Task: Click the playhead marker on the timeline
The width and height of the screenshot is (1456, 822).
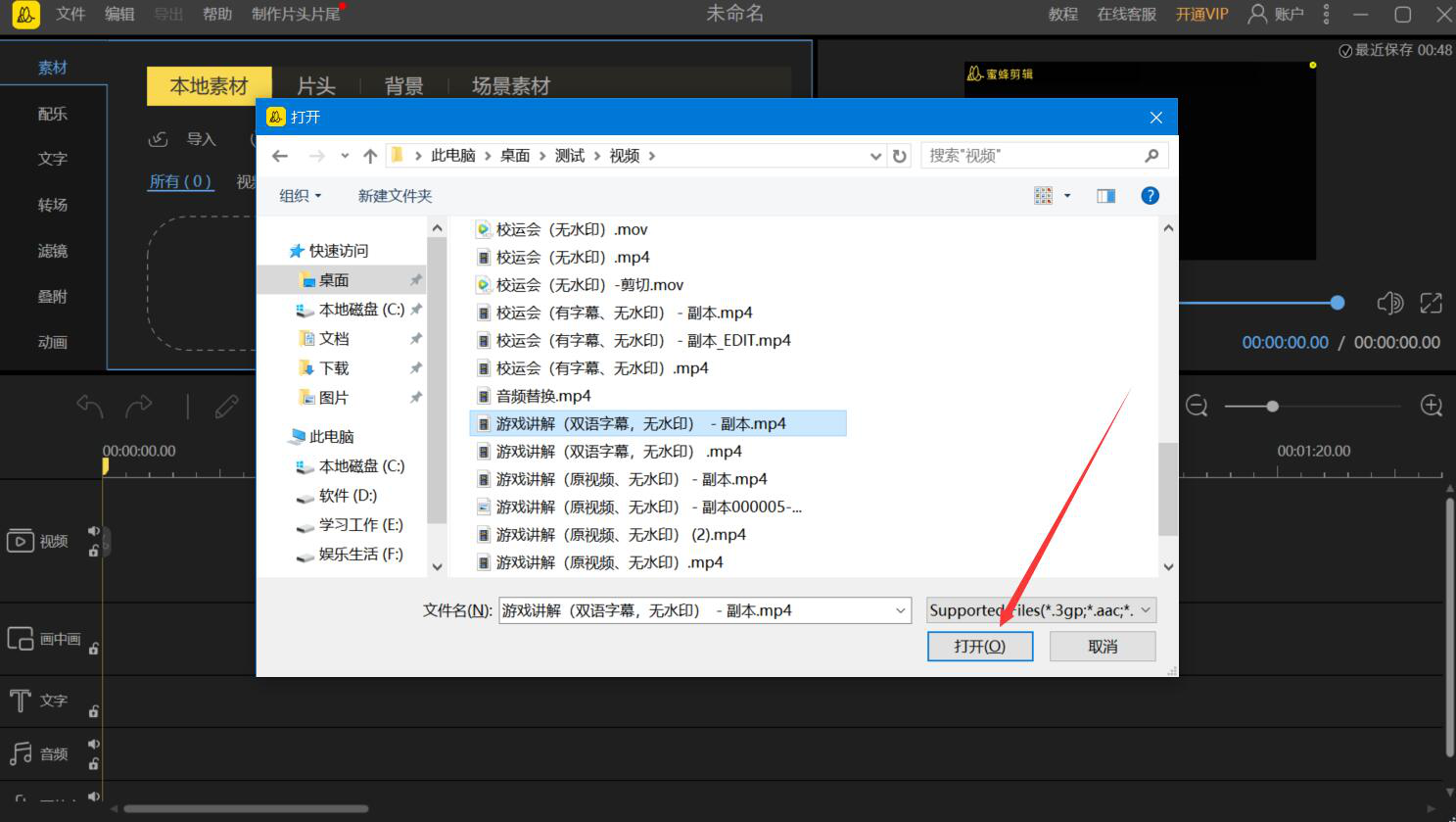Action: (x=104, y=466)
